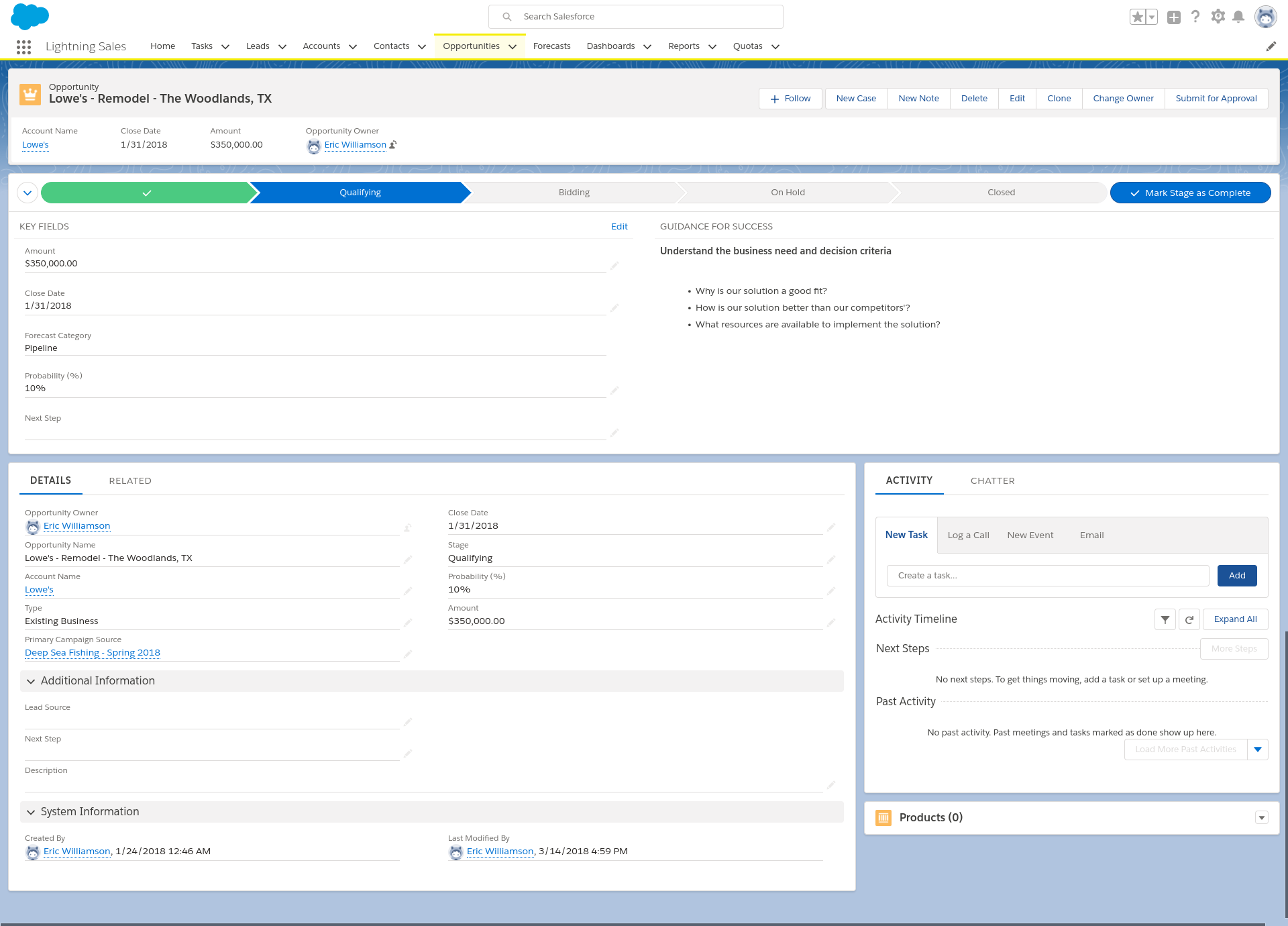Clone this opportunity

[1059, 99]
